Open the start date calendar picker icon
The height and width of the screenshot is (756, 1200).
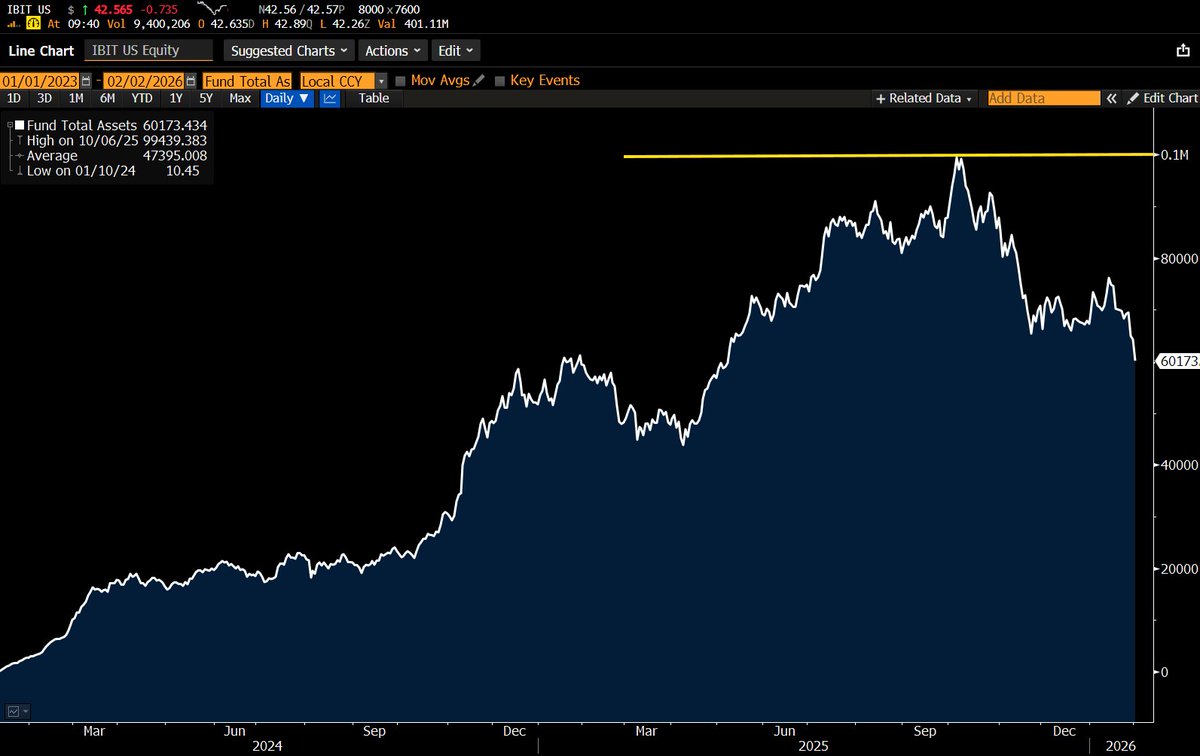[x=86, y=80]
